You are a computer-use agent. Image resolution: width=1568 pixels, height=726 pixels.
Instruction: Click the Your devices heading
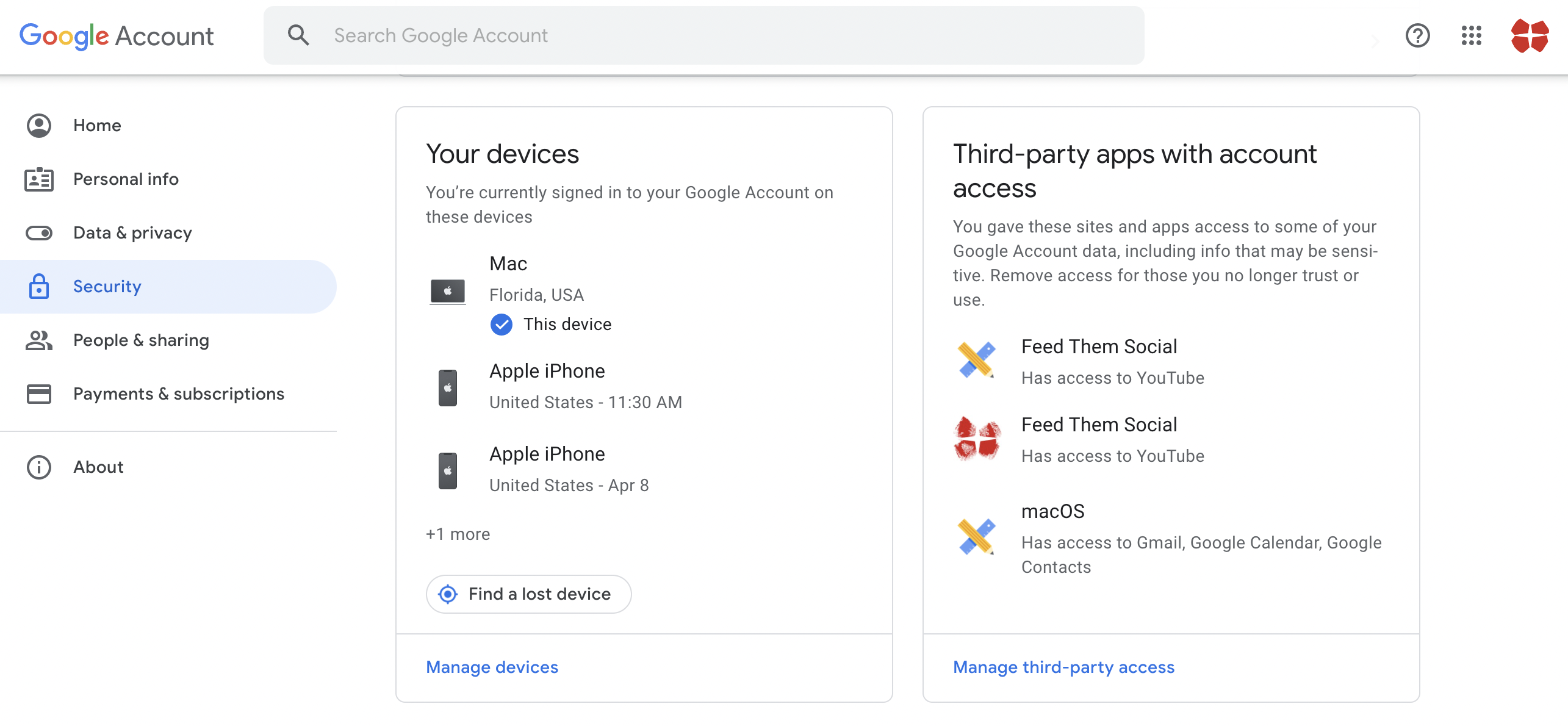click(x=502, y=154)
